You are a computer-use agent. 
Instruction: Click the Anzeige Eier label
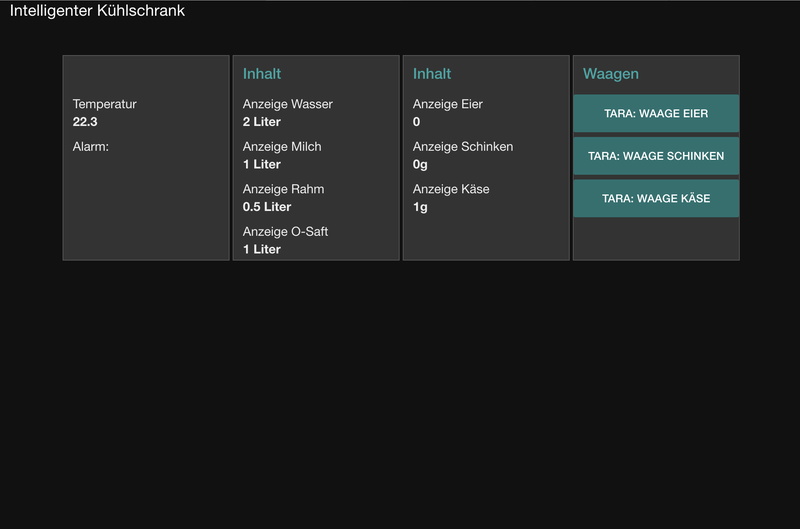coord(447,104)
